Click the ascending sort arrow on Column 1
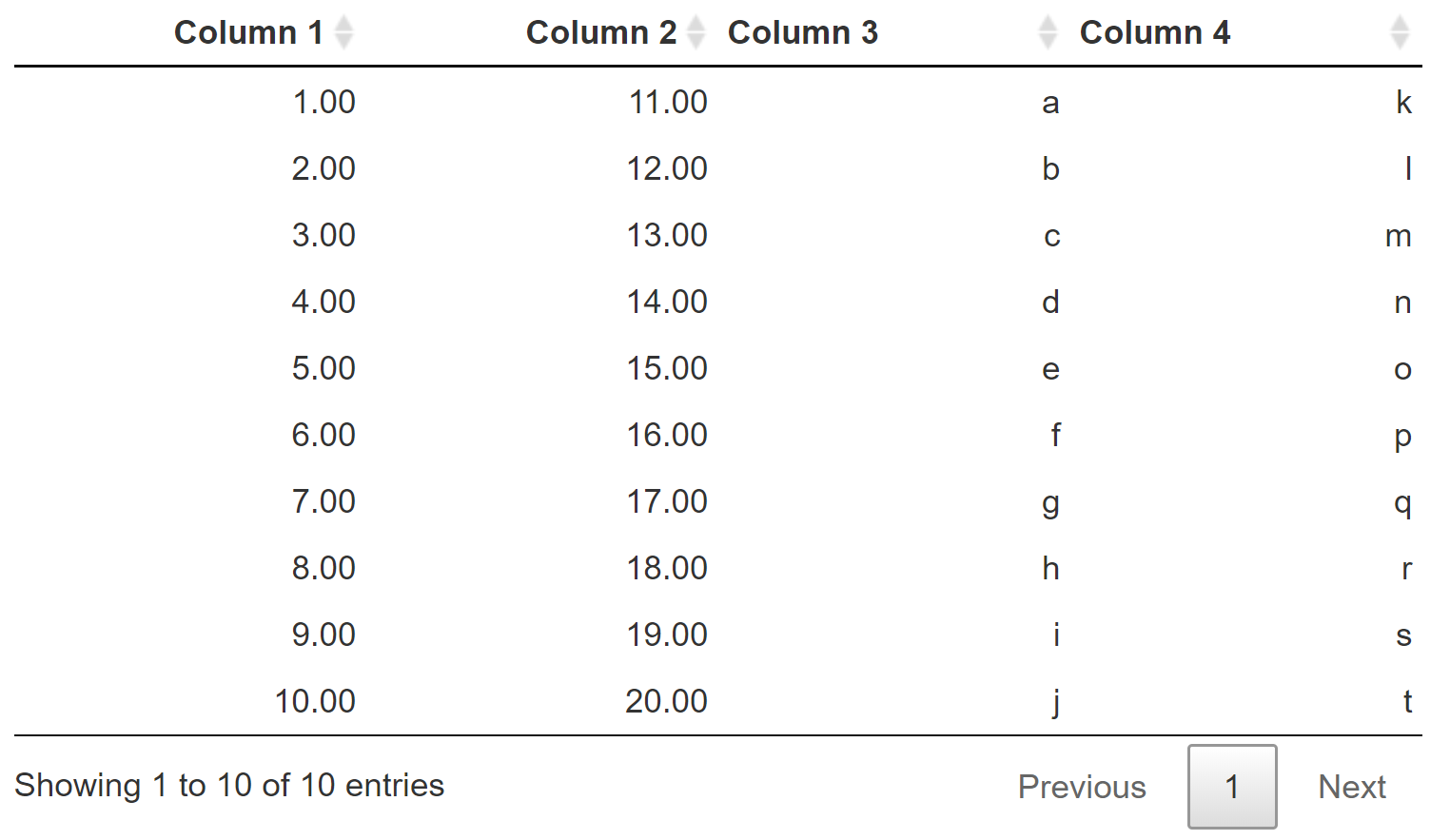This screenshot has width=1450, height=840. click(x=344, y=25)
